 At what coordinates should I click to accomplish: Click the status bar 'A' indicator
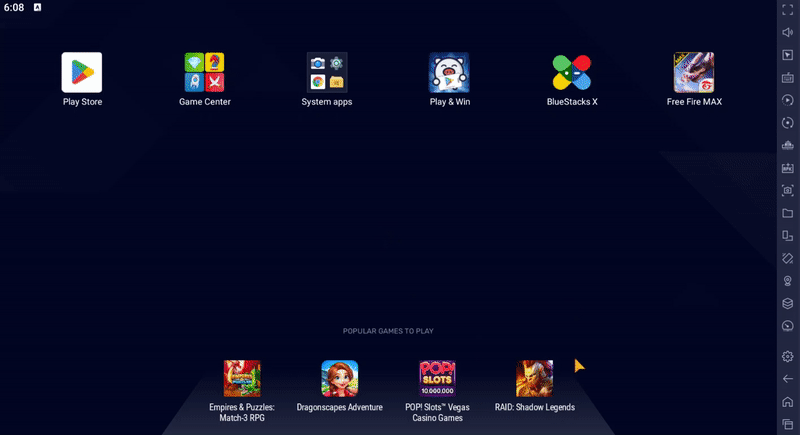[37, 7]
